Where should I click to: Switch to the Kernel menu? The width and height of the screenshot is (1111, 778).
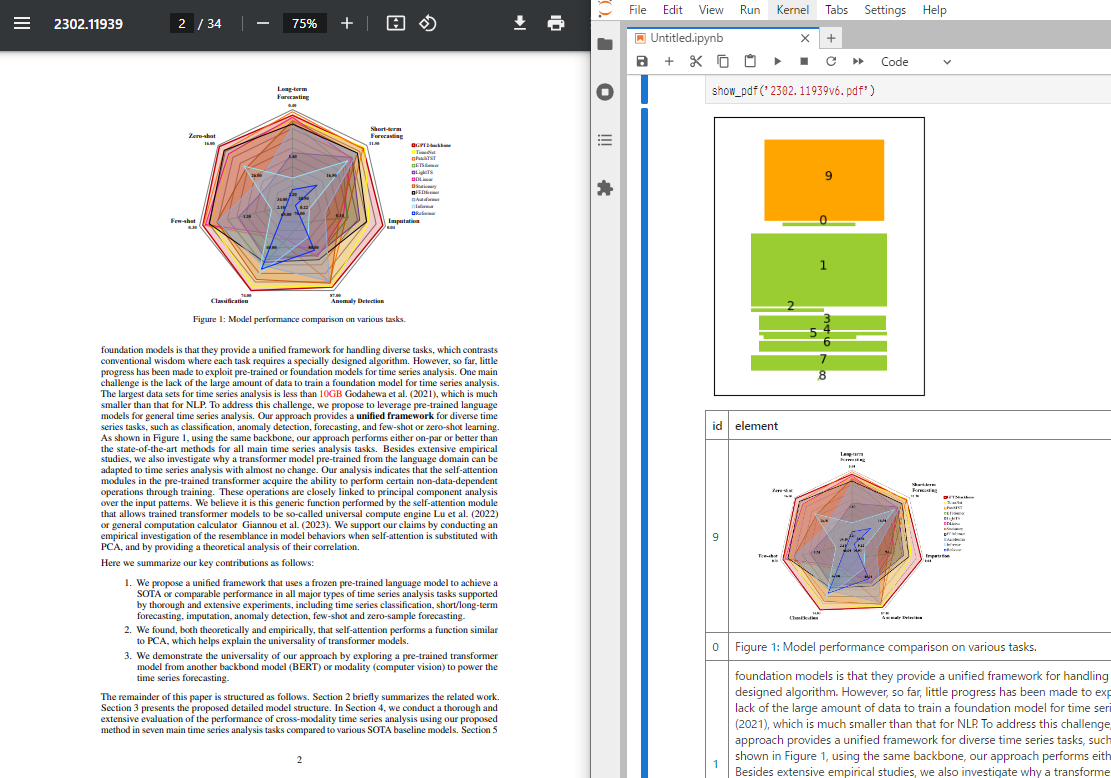click(x=793, y=10)
